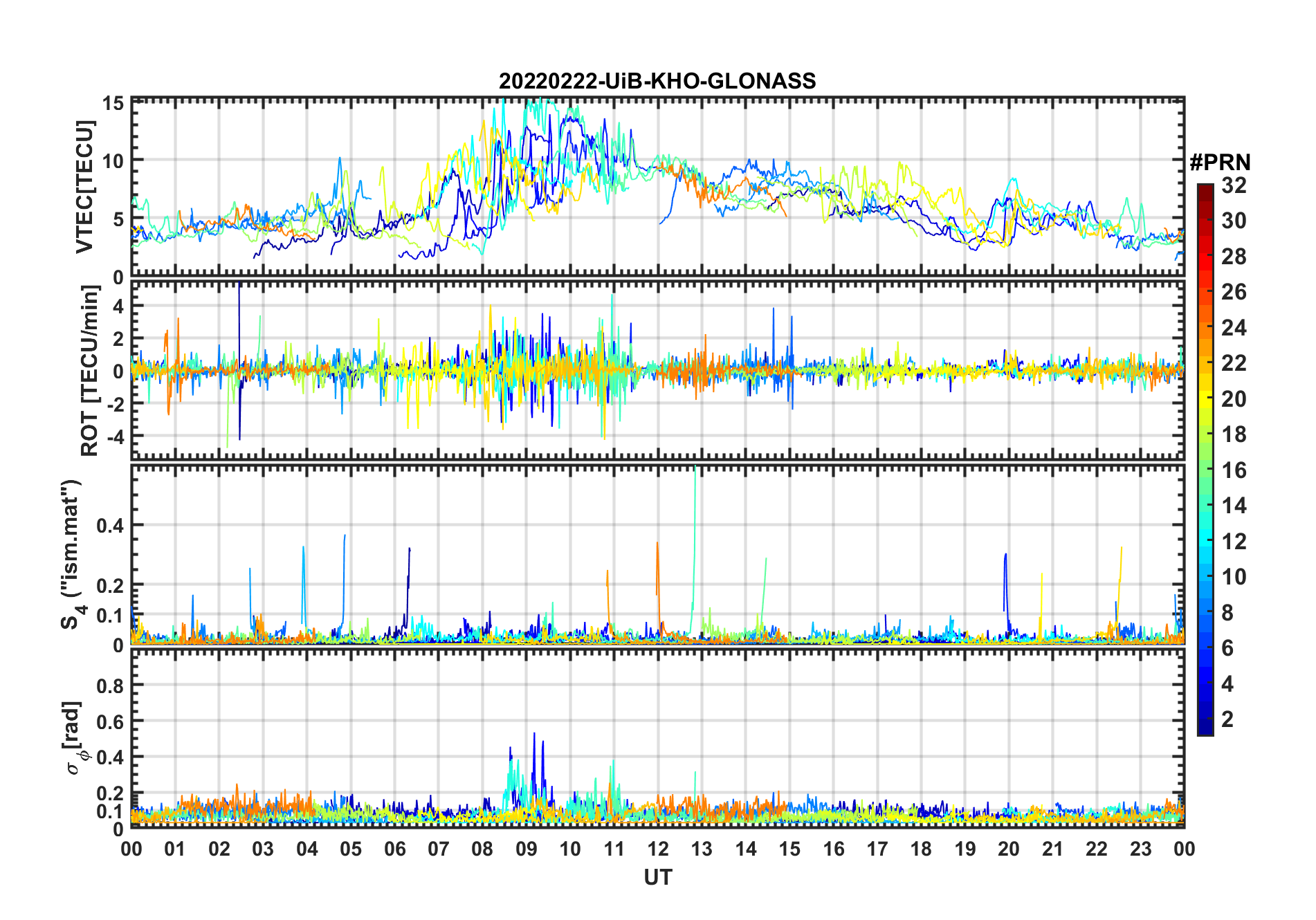The height and width of the screenshot is (920, 1316).
Task: Click colorbar tick label 12
Action: [1234, 542]
